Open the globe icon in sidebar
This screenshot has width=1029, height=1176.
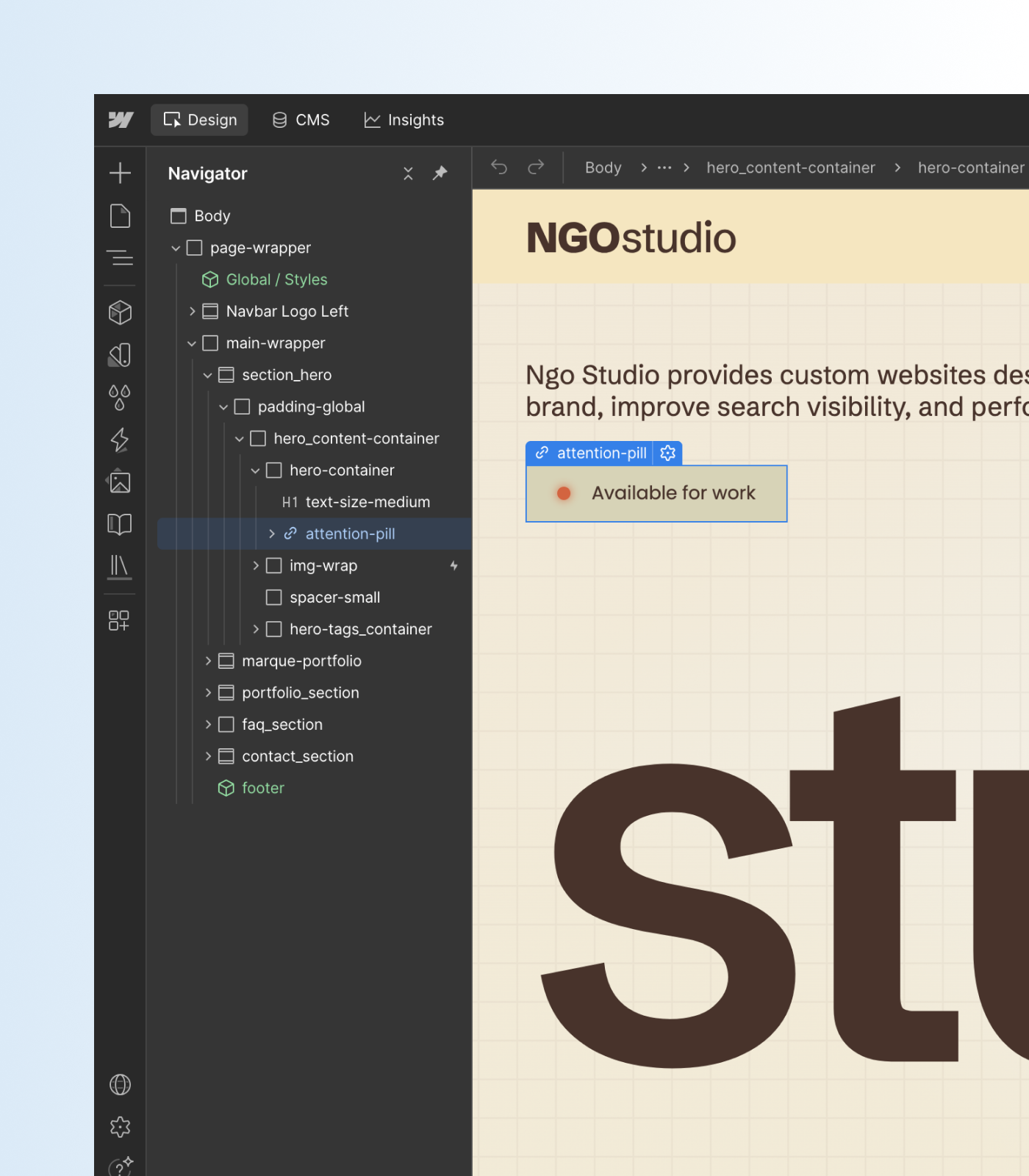point(120,1084)
